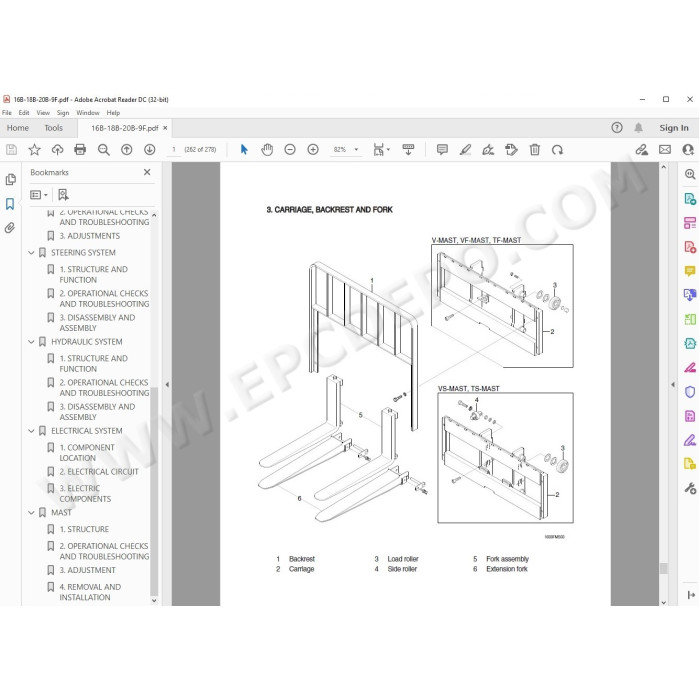This screenshot has height=700, width=700.
Task: Open 2. ELECTRICAL CIRCUIT bookmark
Action: (x=99, y=471)
